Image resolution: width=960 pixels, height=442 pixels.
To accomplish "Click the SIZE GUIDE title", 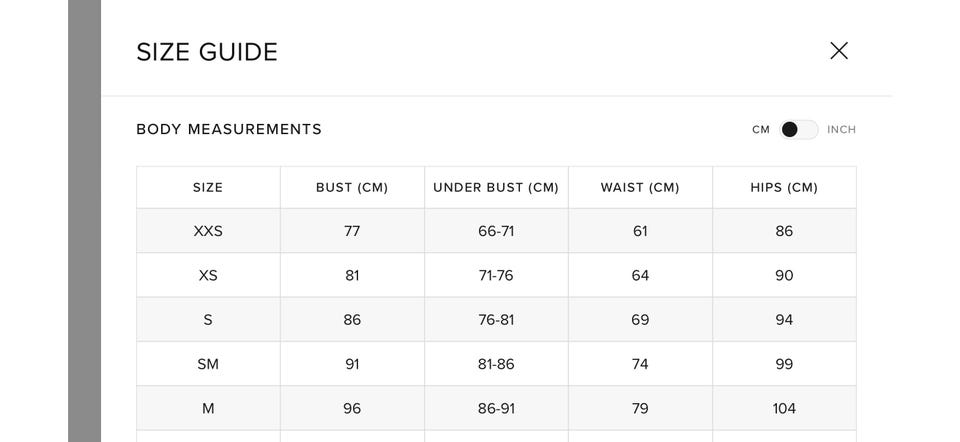I will [207, 52].
